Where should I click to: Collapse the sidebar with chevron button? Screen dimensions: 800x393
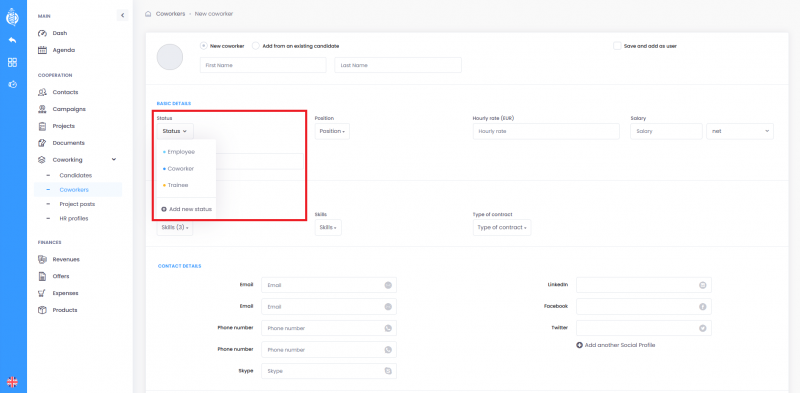point(122,16)
